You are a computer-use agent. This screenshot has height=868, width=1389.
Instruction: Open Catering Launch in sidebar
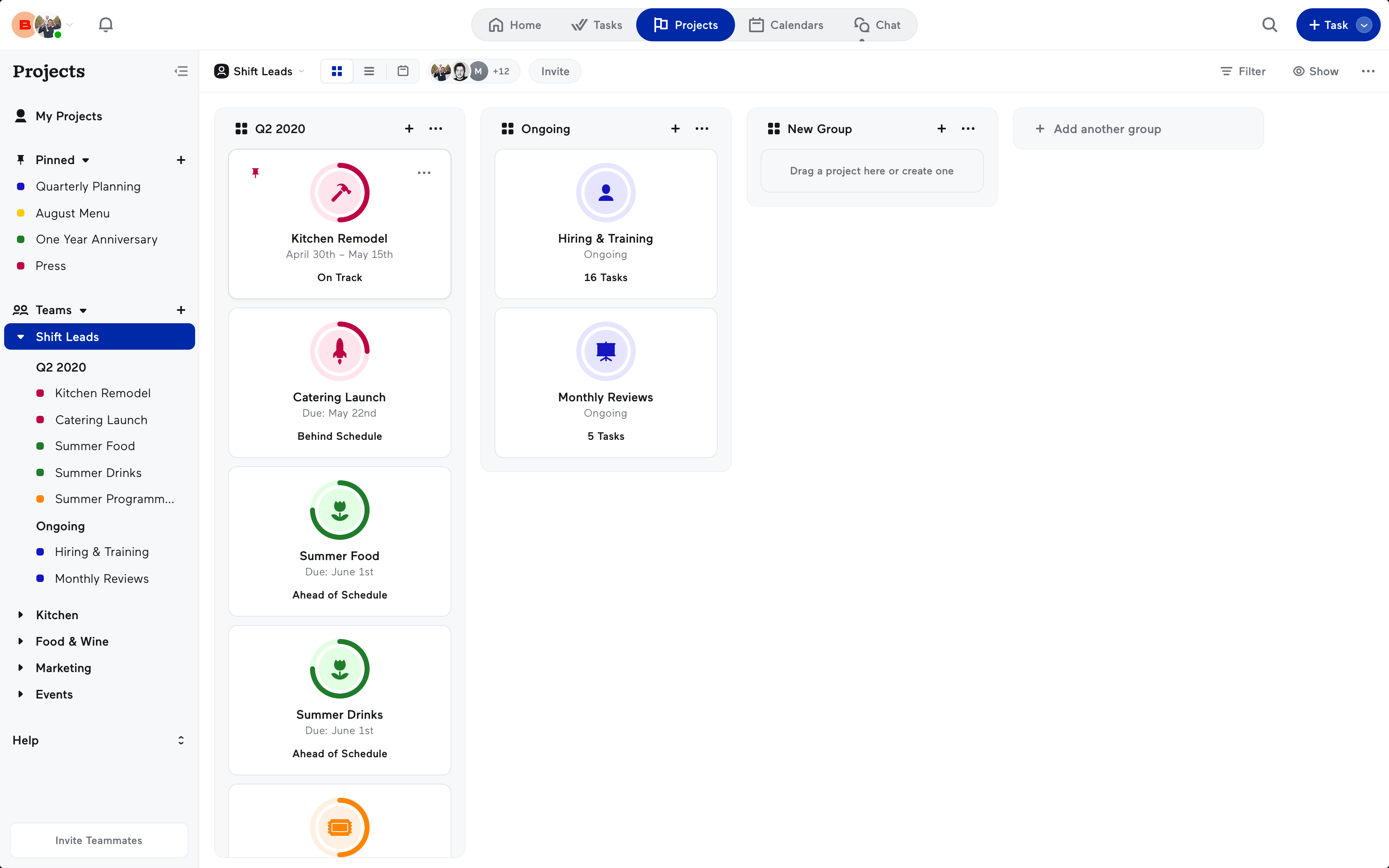click(101, 420)
